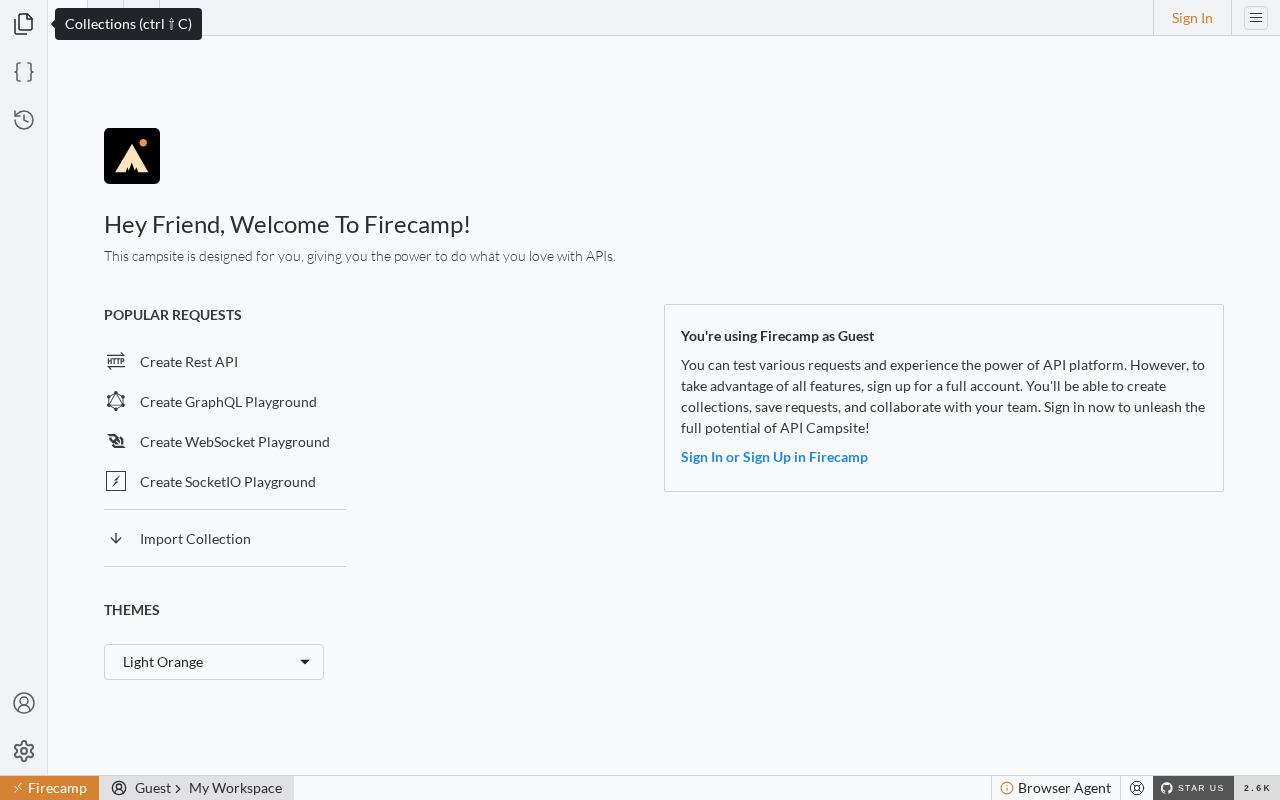Create a SocketIO Playground
Viewport: 1280px width, 800px height.
click(227, 482)
